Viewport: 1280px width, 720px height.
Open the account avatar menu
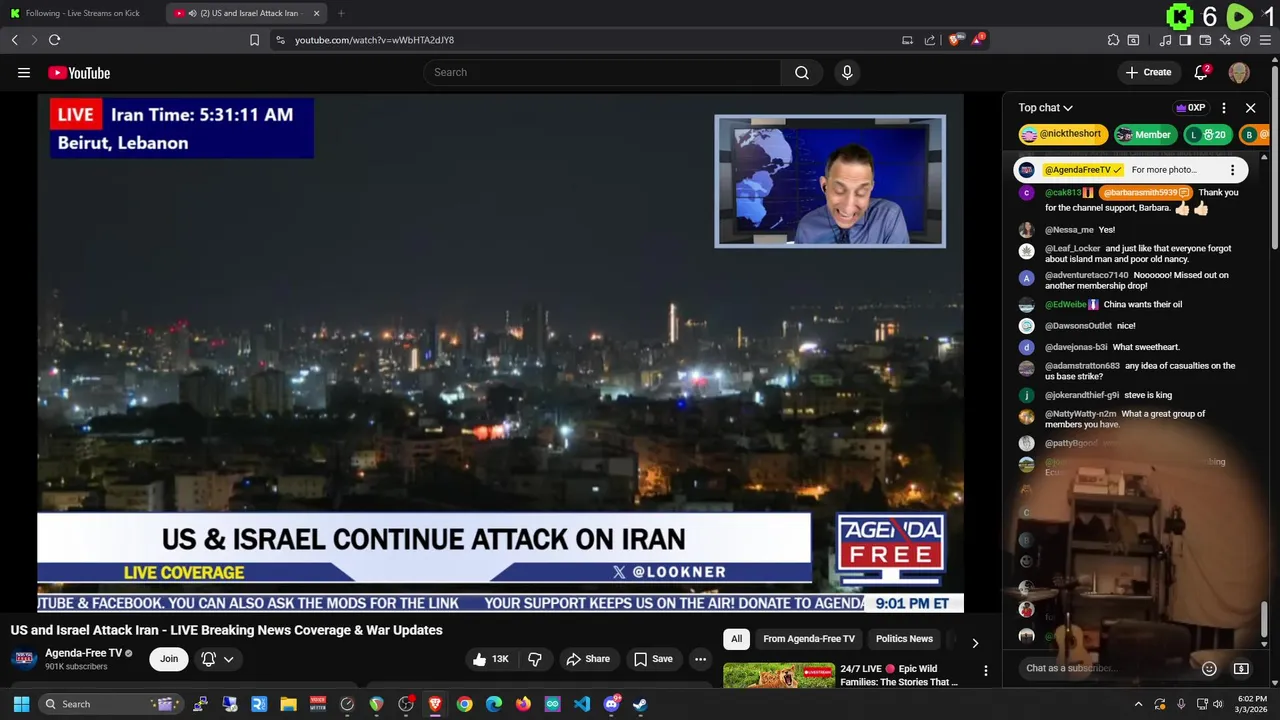pos(1239,72)
